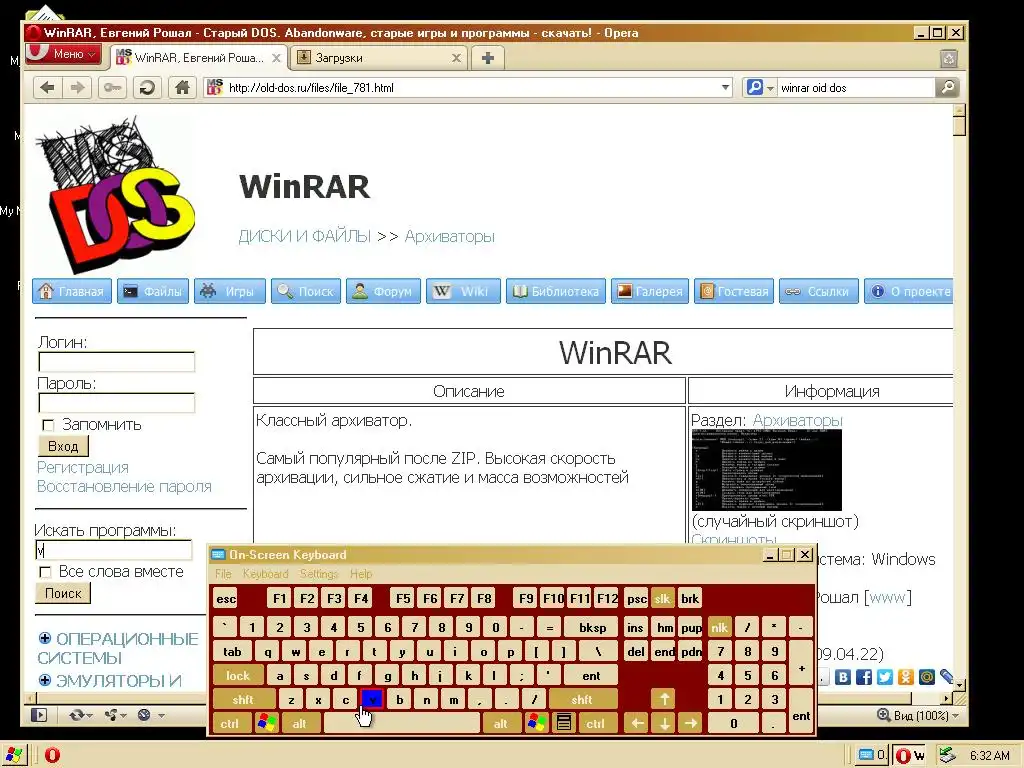Open the home page icon
1024x768 pixels.
182,88
